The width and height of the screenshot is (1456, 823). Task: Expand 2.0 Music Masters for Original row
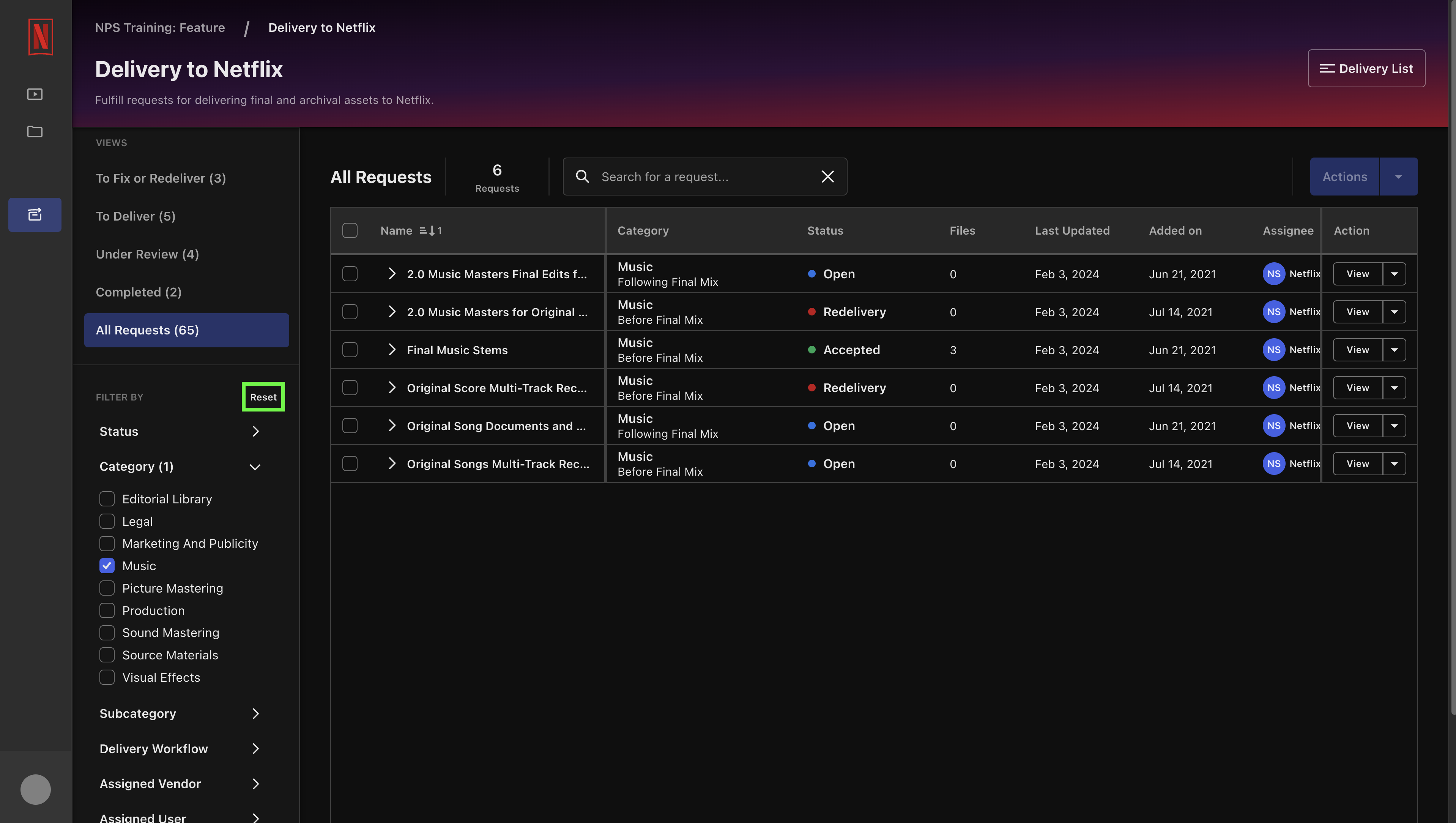pyautogui.click(x=392, y=311)
